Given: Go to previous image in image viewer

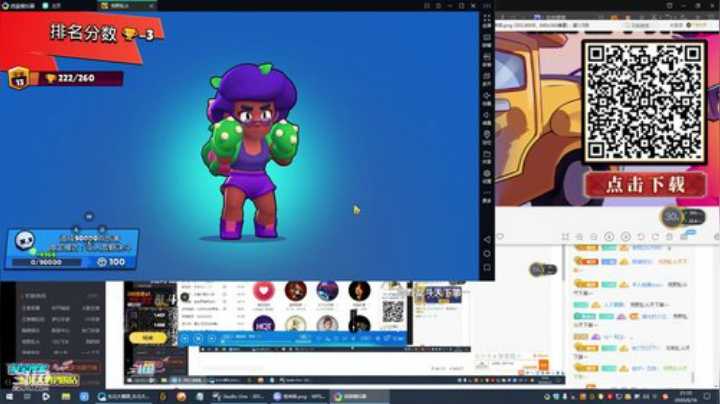Looking at the screenshot, I should tap(609, 236).
